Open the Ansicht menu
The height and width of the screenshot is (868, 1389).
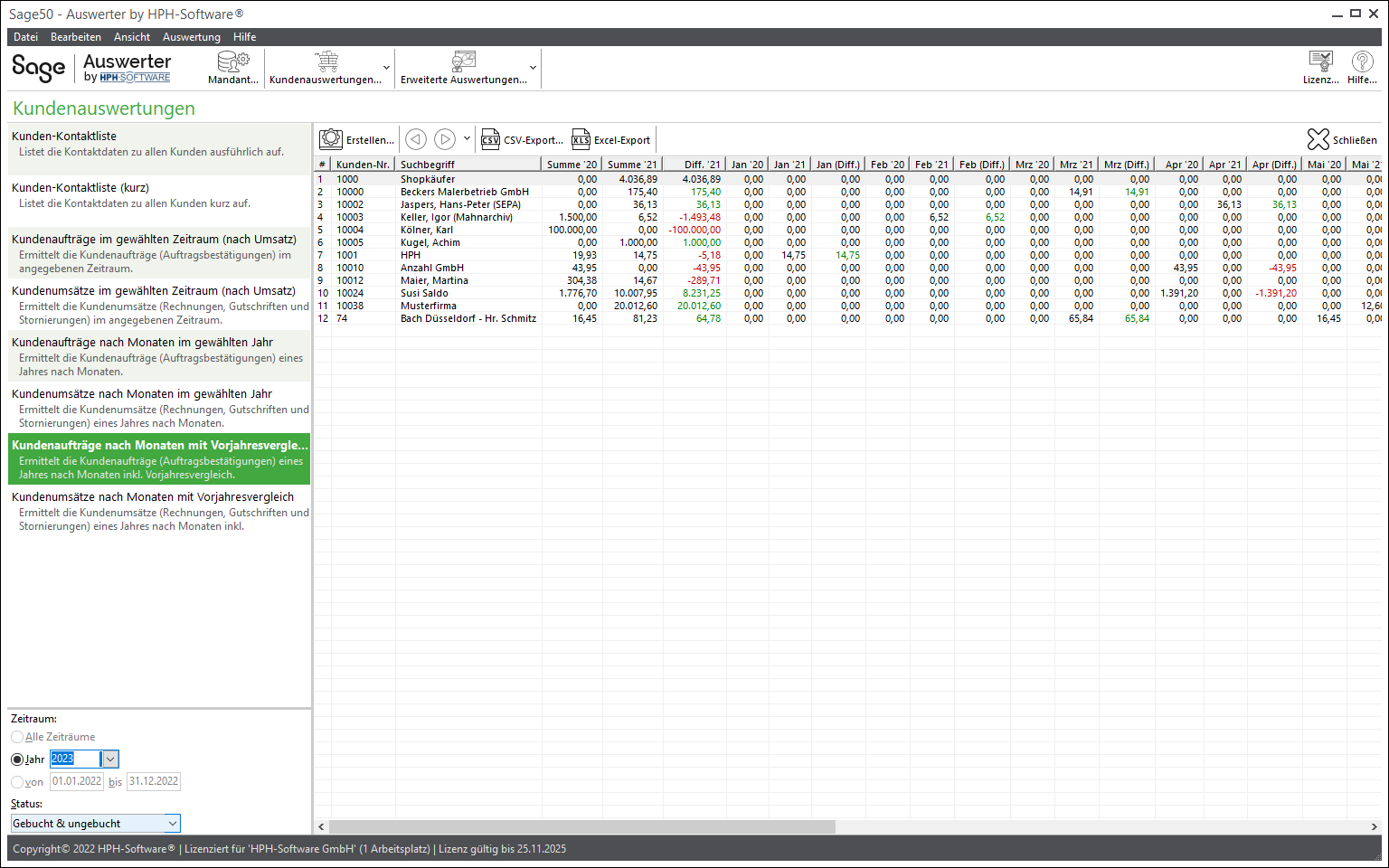coord(132,37)
